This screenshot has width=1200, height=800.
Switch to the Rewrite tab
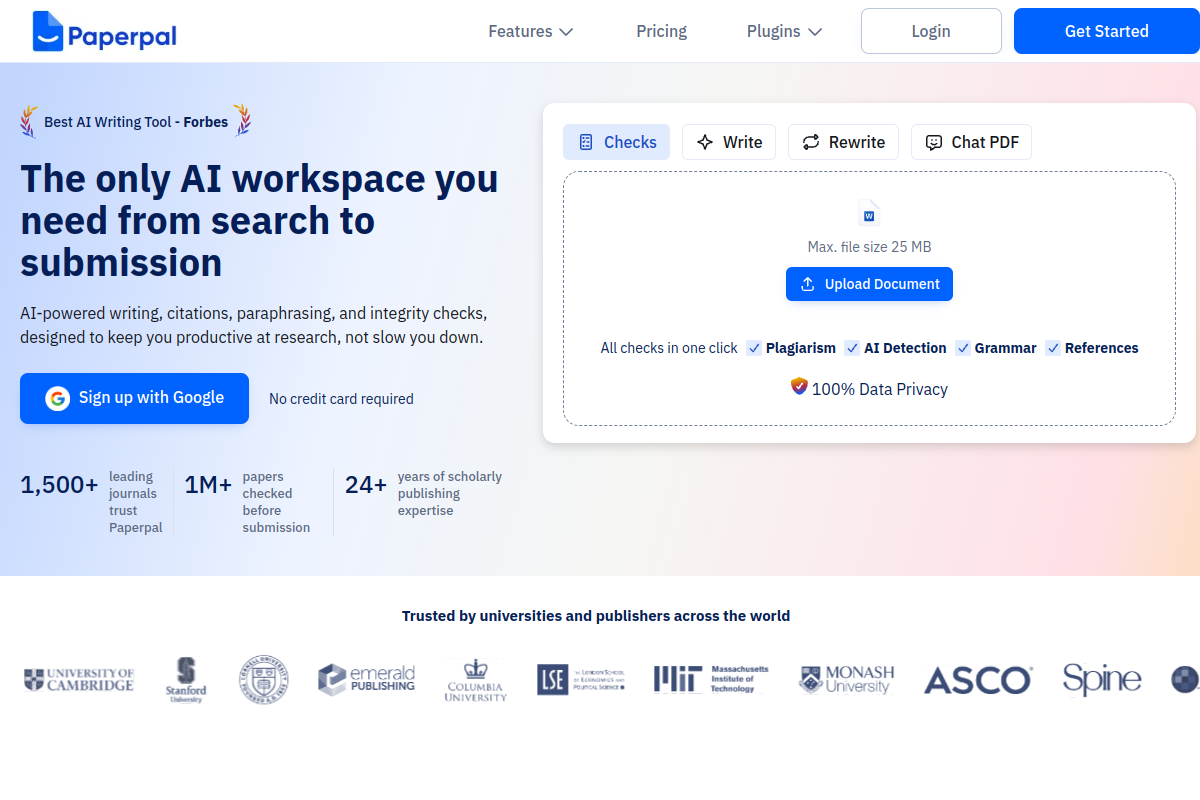tap(844, 142)
